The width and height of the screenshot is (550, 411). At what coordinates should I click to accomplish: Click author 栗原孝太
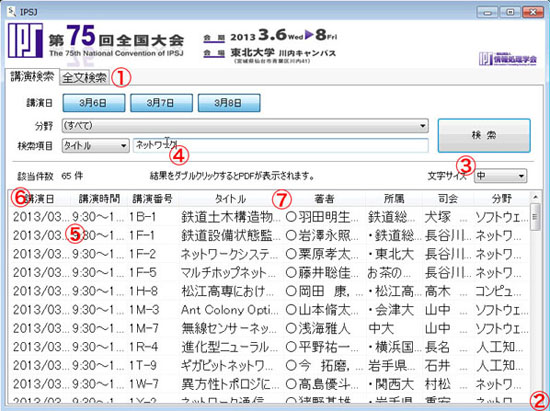322,254
